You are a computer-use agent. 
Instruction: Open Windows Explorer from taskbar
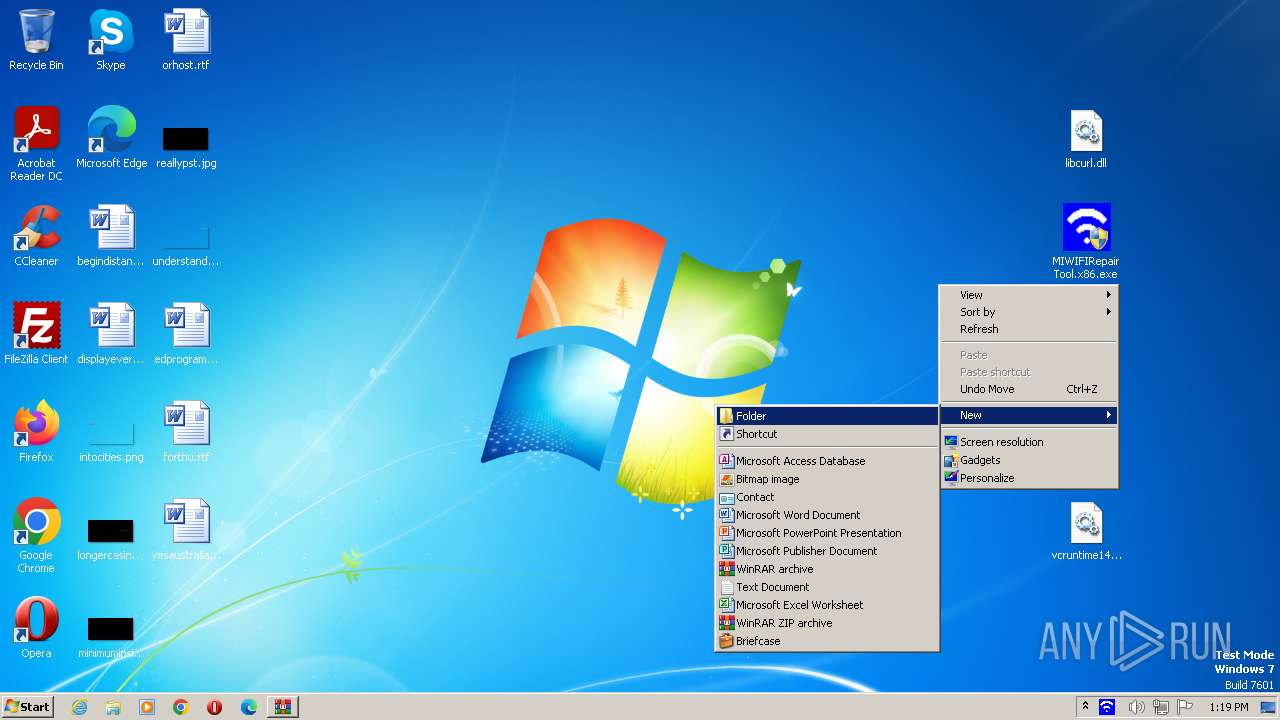(x=113, y=707)
